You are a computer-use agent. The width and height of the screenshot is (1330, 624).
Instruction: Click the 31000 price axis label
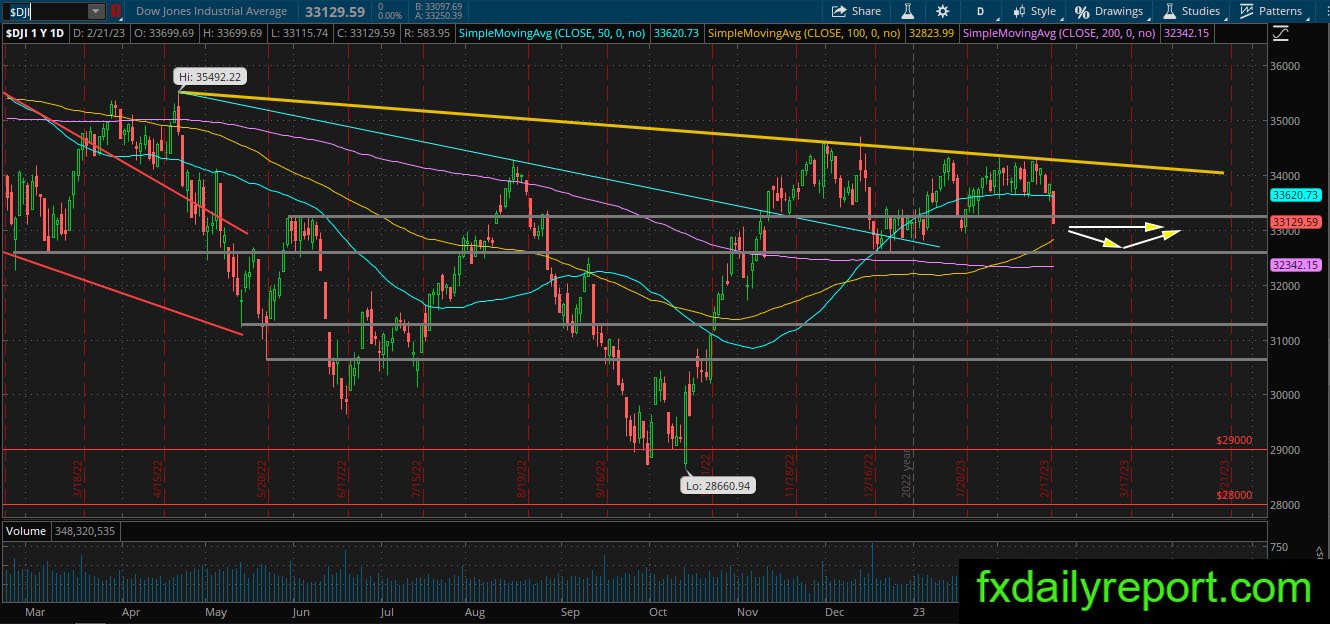[x=1286, y=341]
